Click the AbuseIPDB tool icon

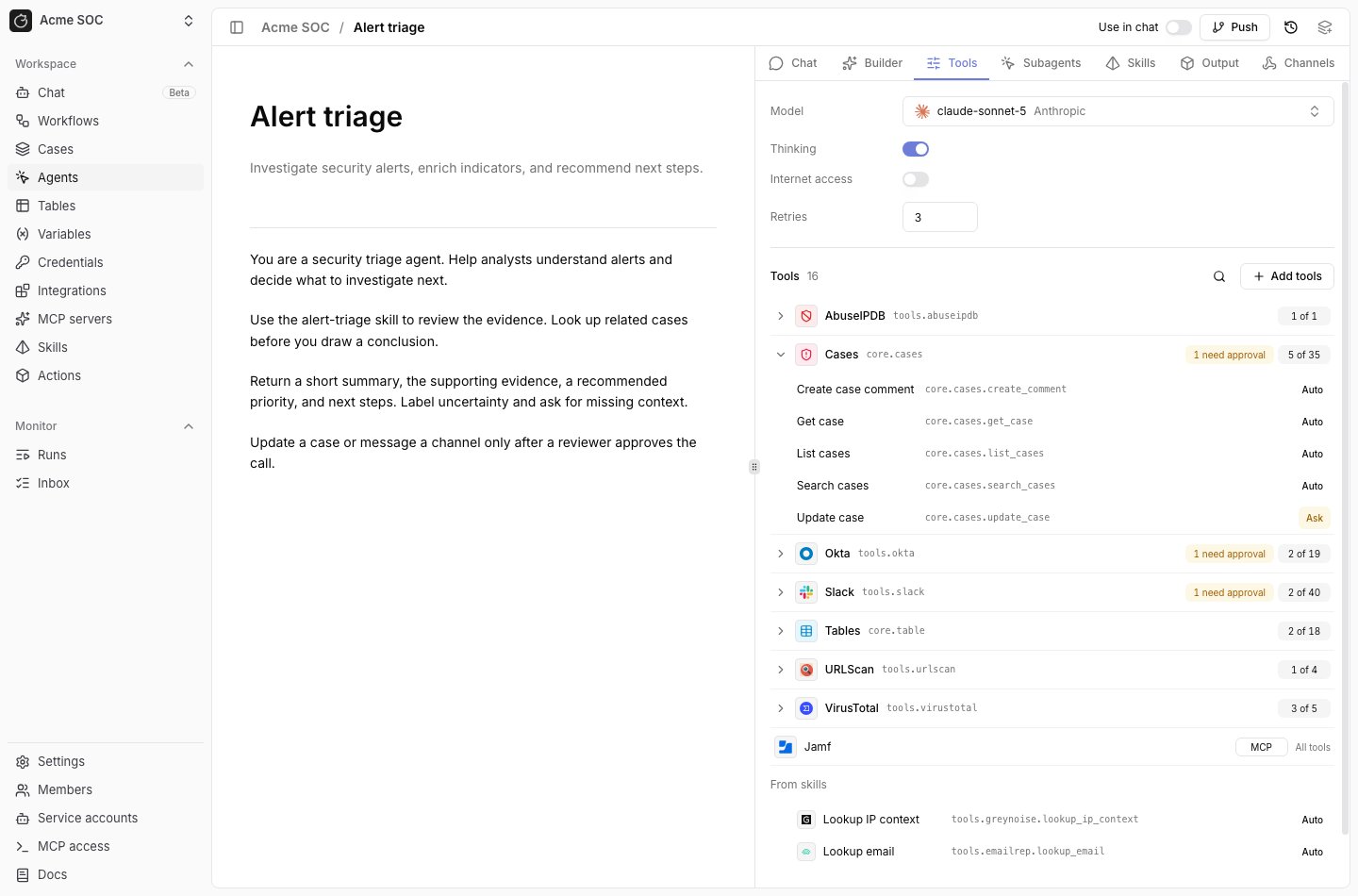tap(806, 316)
